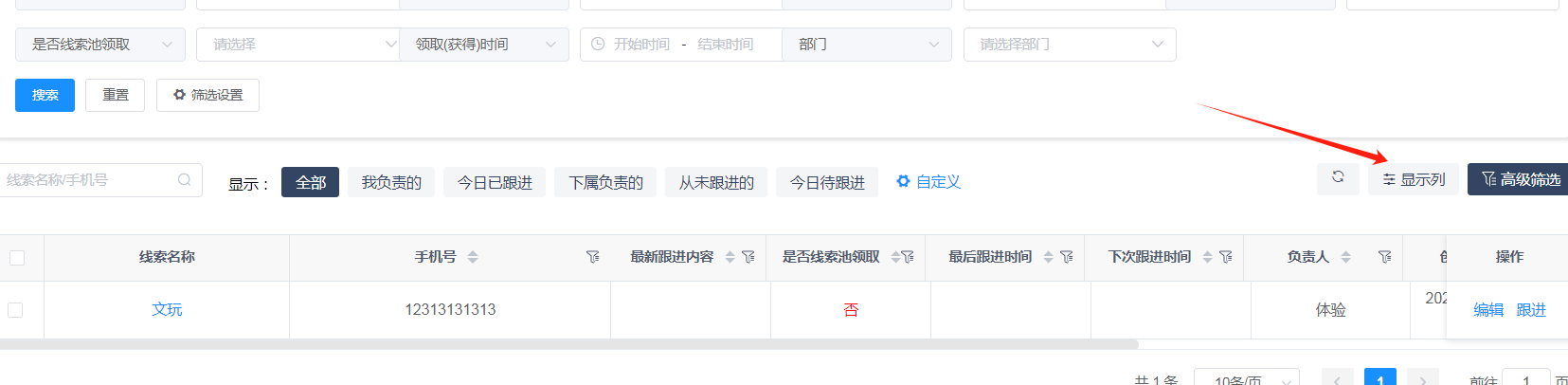Open the 请选择部门 dropdown
The width and height of the screenshot is (1568, 385).
tap(1069, 45)
